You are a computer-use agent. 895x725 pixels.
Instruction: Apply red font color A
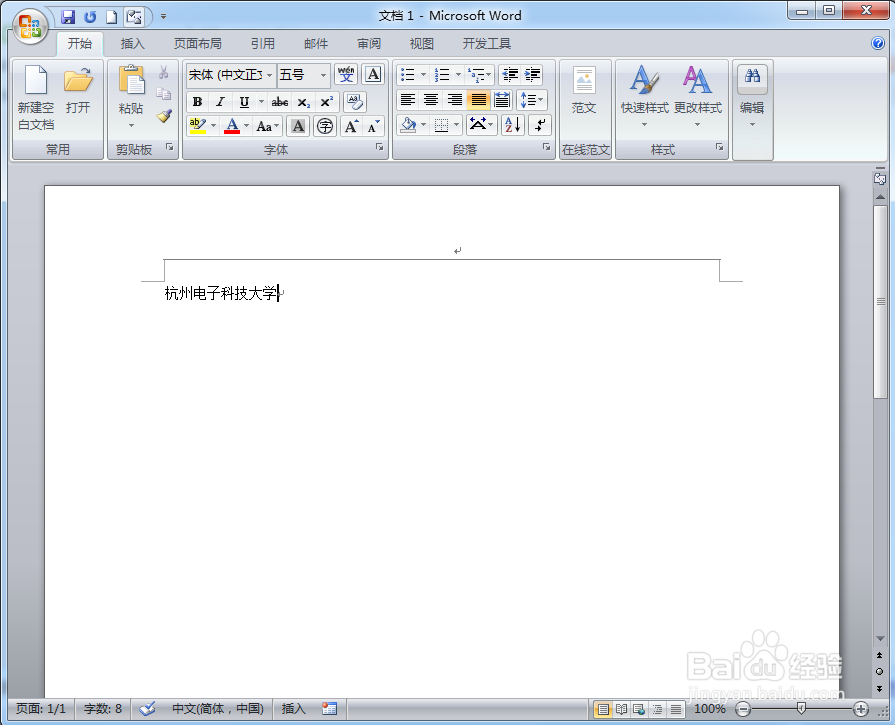pos(232,126)
